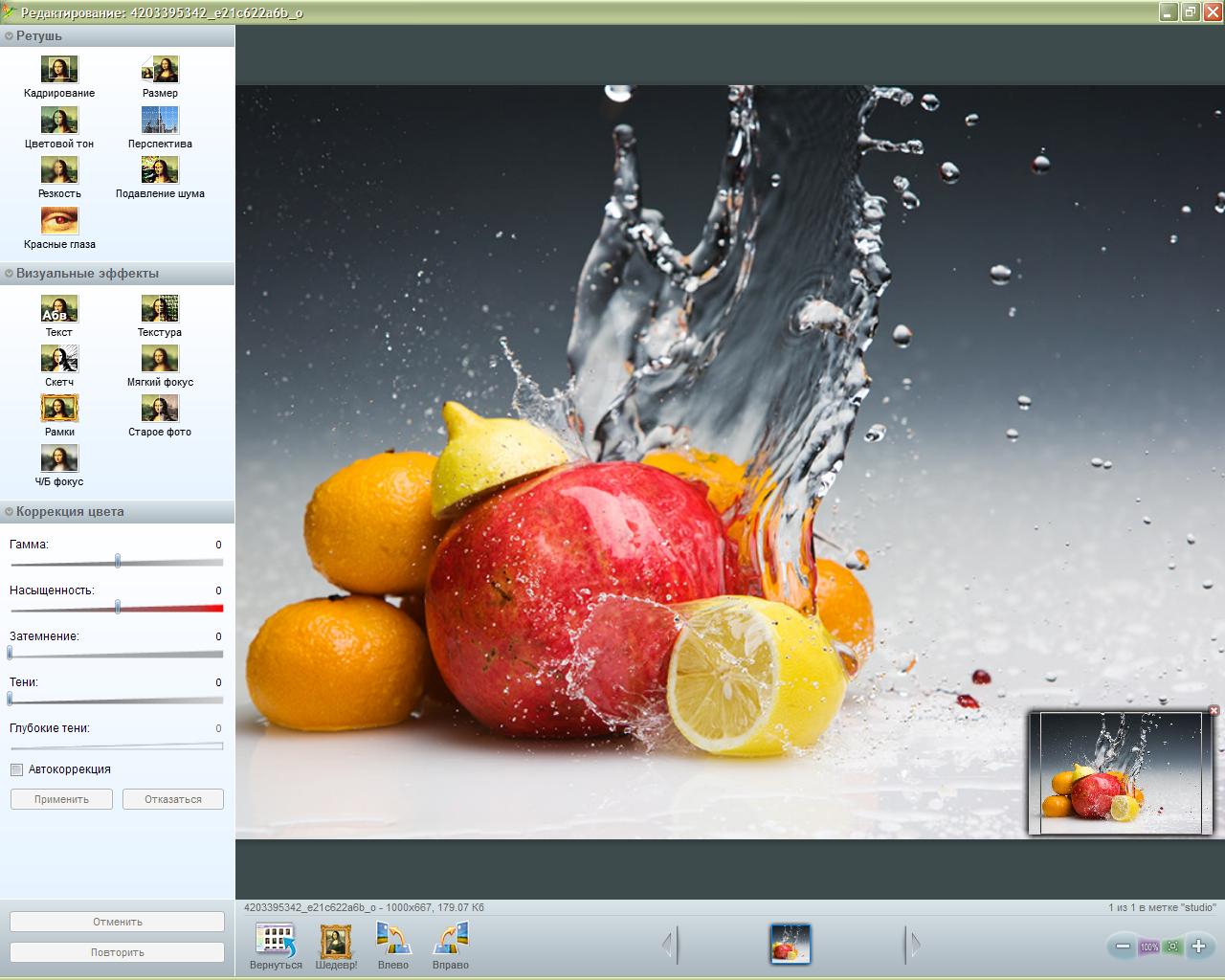Screen dimensions: 1225x980
Task: Click the Гамма slider handle
Action: [118, 561]
